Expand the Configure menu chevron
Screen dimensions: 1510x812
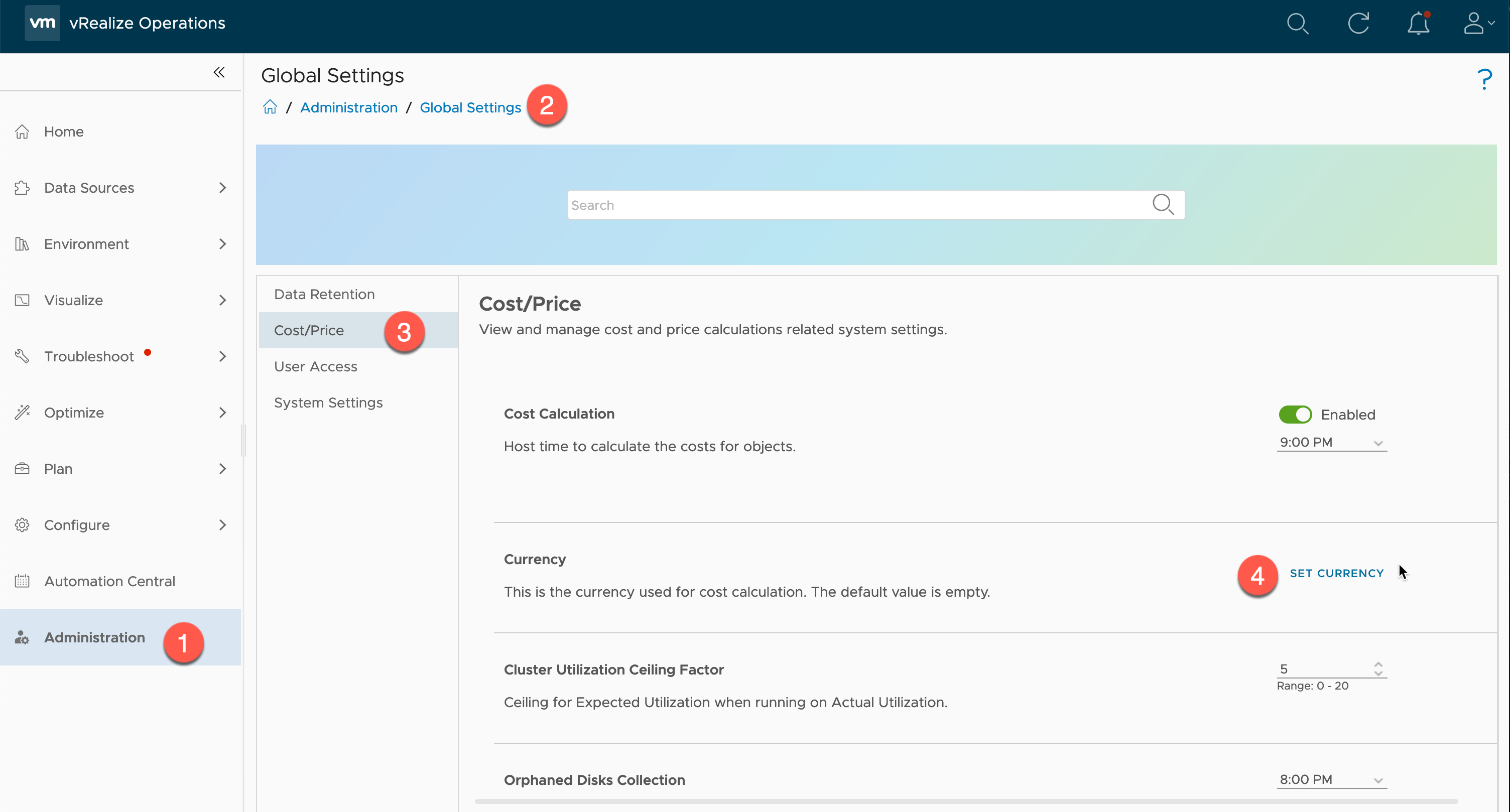pyautogui.click(x=222, y=525)
